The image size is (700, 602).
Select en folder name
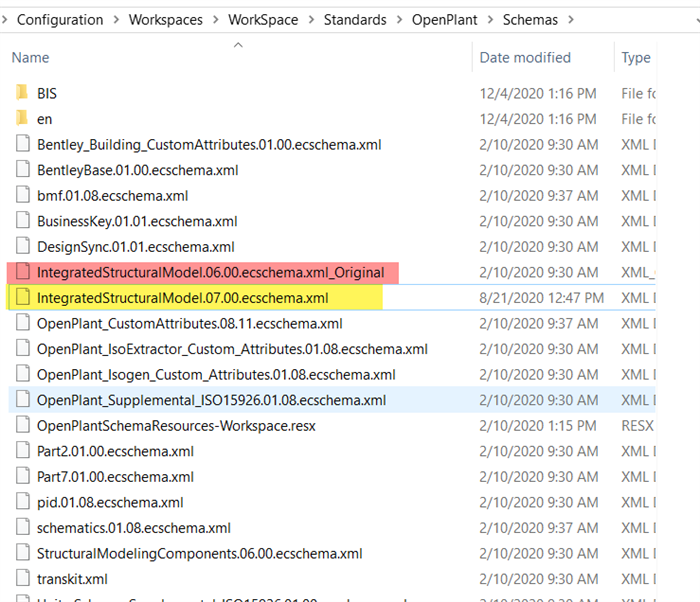(x=45, y=119)
